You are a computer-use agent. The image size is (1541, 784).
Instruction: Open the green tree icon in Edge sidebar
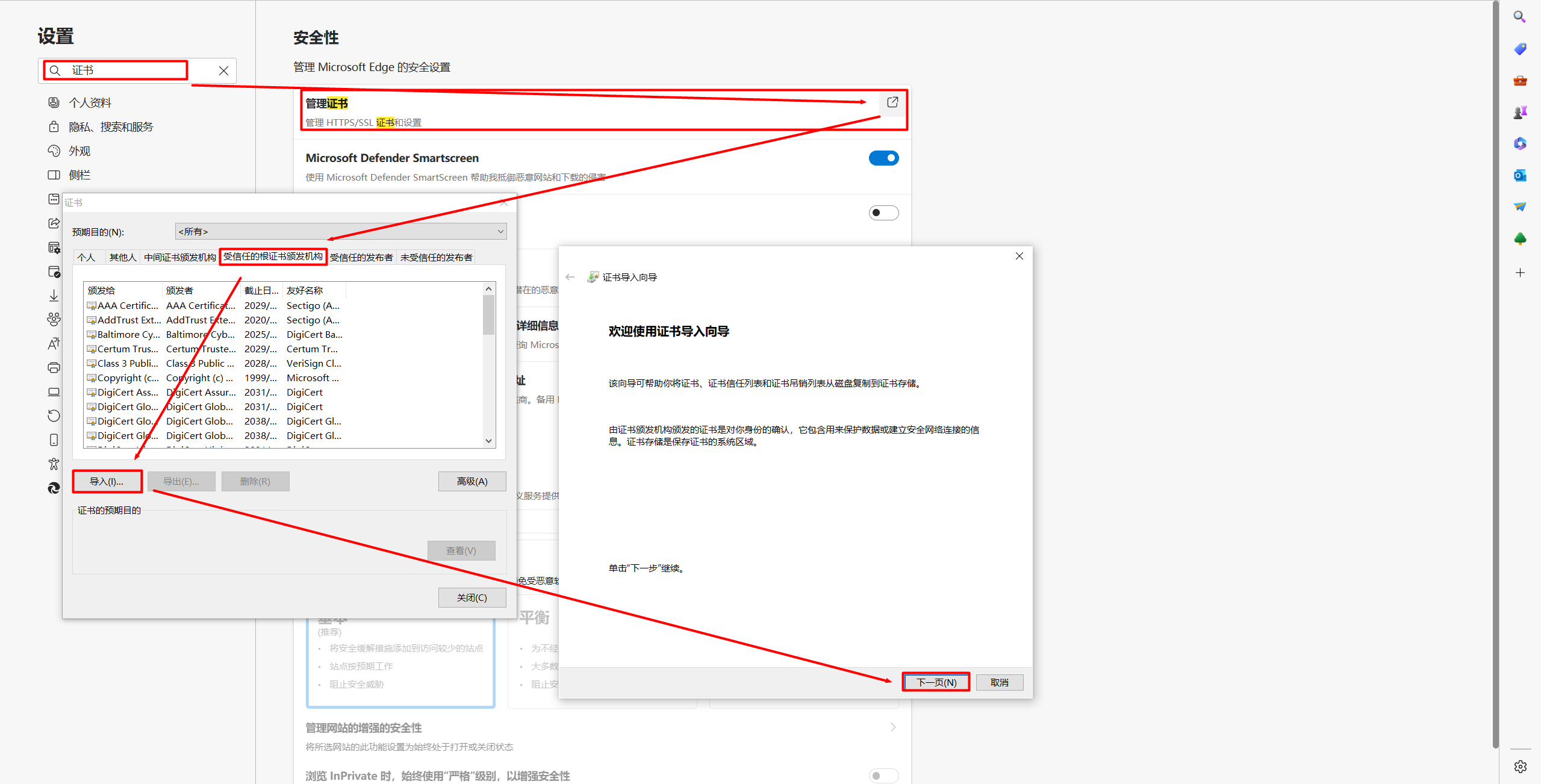pos(1519,238)
